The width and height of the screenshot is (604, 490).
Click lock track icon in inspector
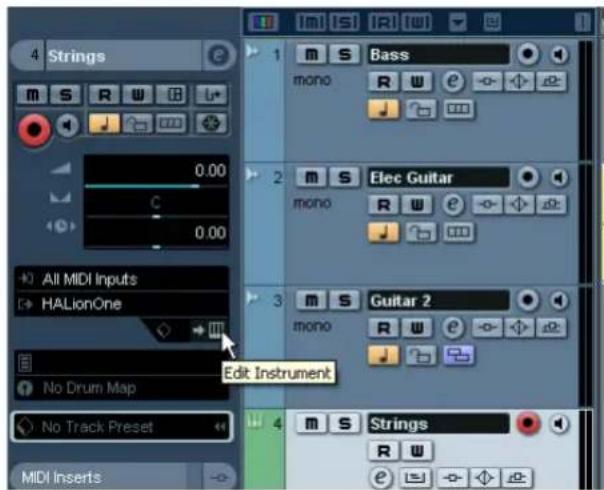tap(138, 124)
